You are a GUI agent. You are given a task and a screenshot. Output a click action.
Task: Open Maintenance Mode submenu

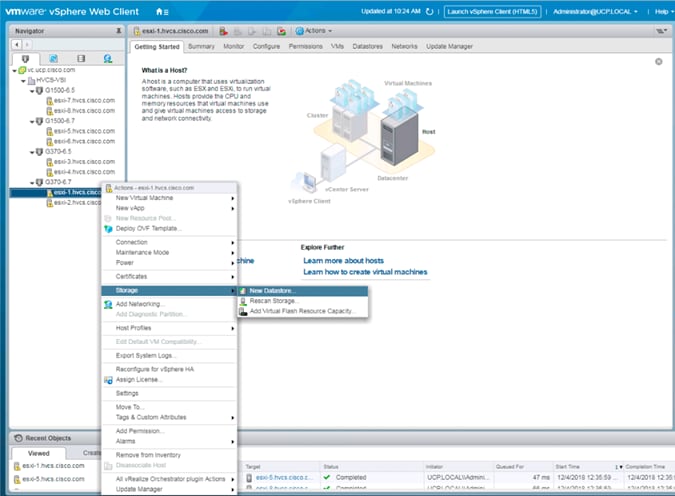point(169,253)
